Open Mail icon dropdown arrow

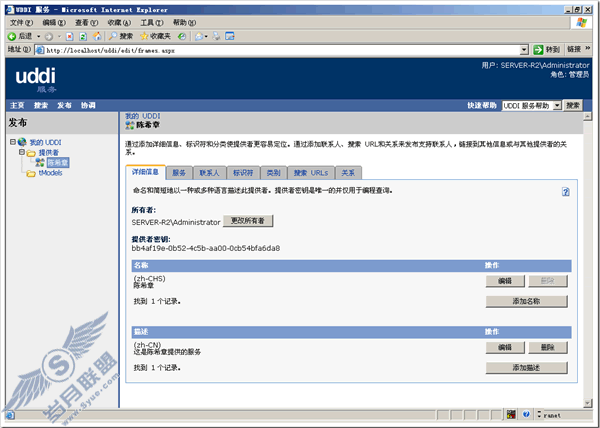tap(206, 37)
